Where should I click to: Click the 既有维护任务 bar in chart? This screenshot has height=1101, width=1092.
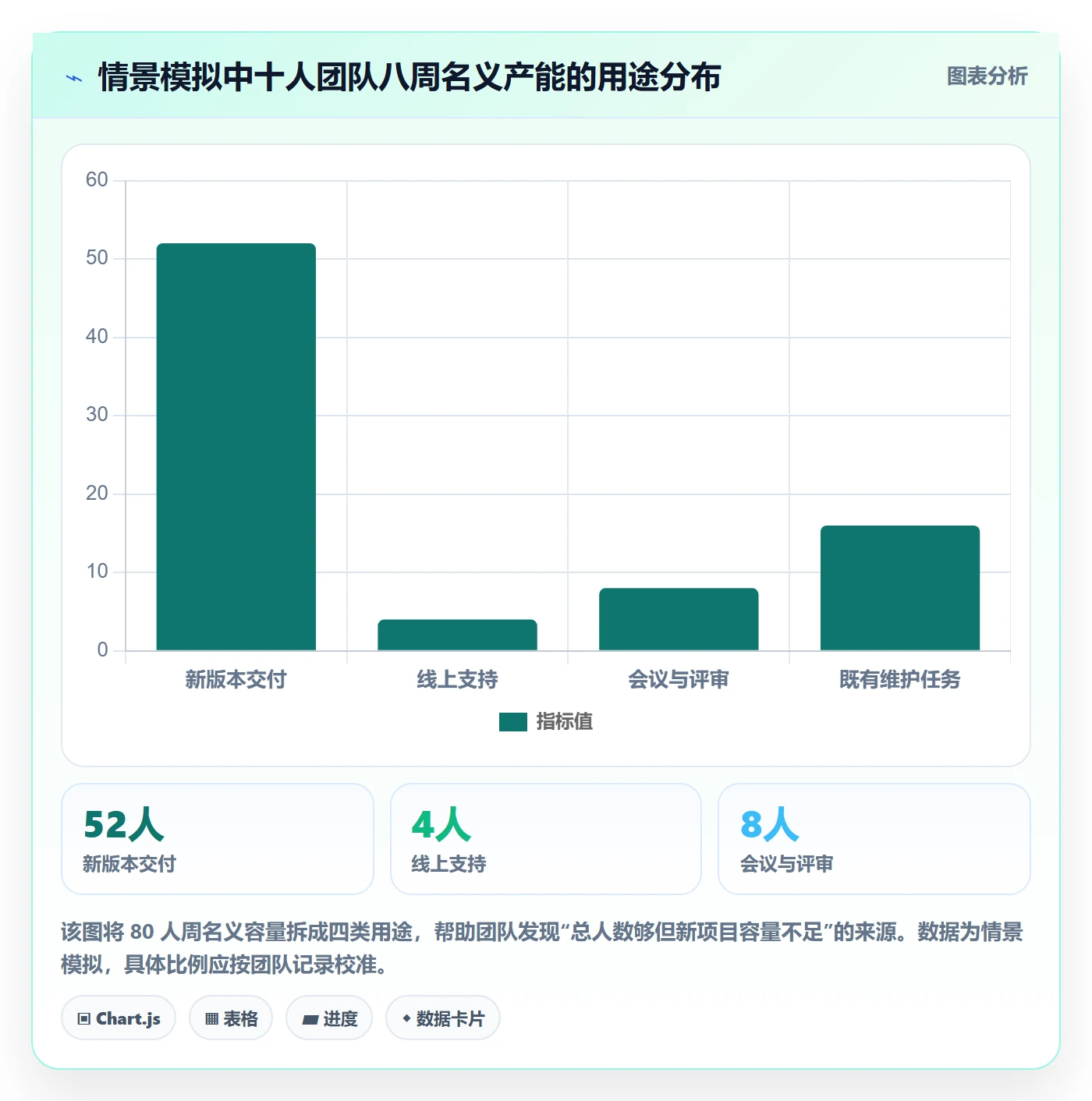coord(900,588)
